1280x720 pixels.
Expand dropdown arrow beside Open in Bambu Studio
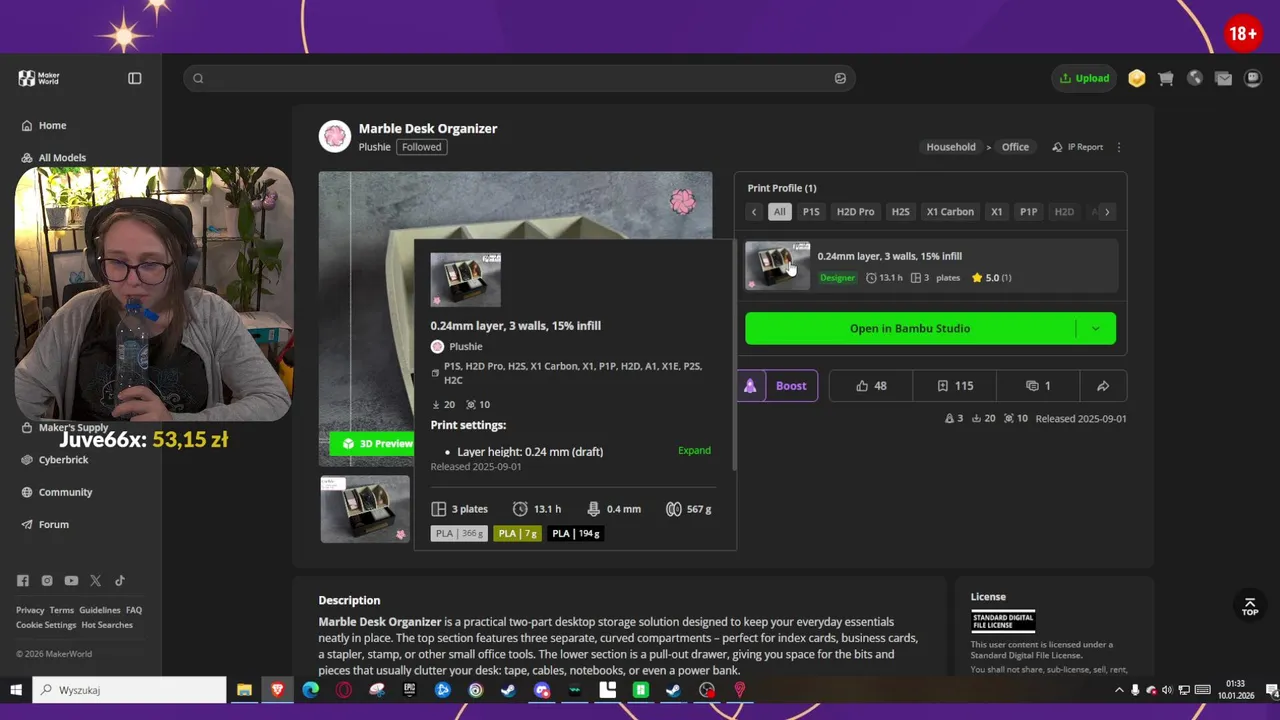tap(1096, 328)
